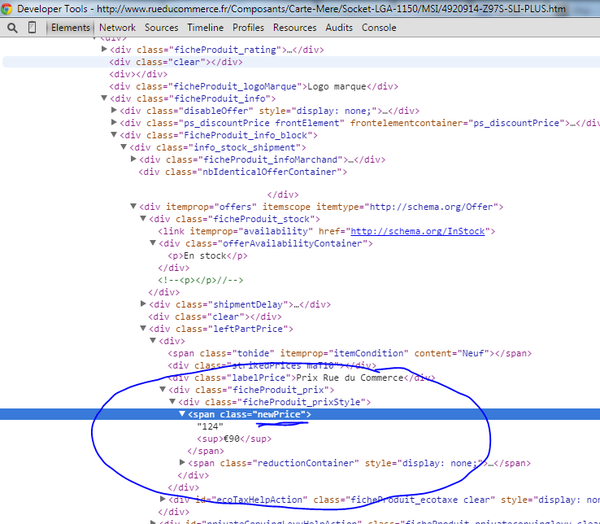Screen dimensions: 600x524
Task: Click the magnifier inspect element icon
Action: click(12, 28)
